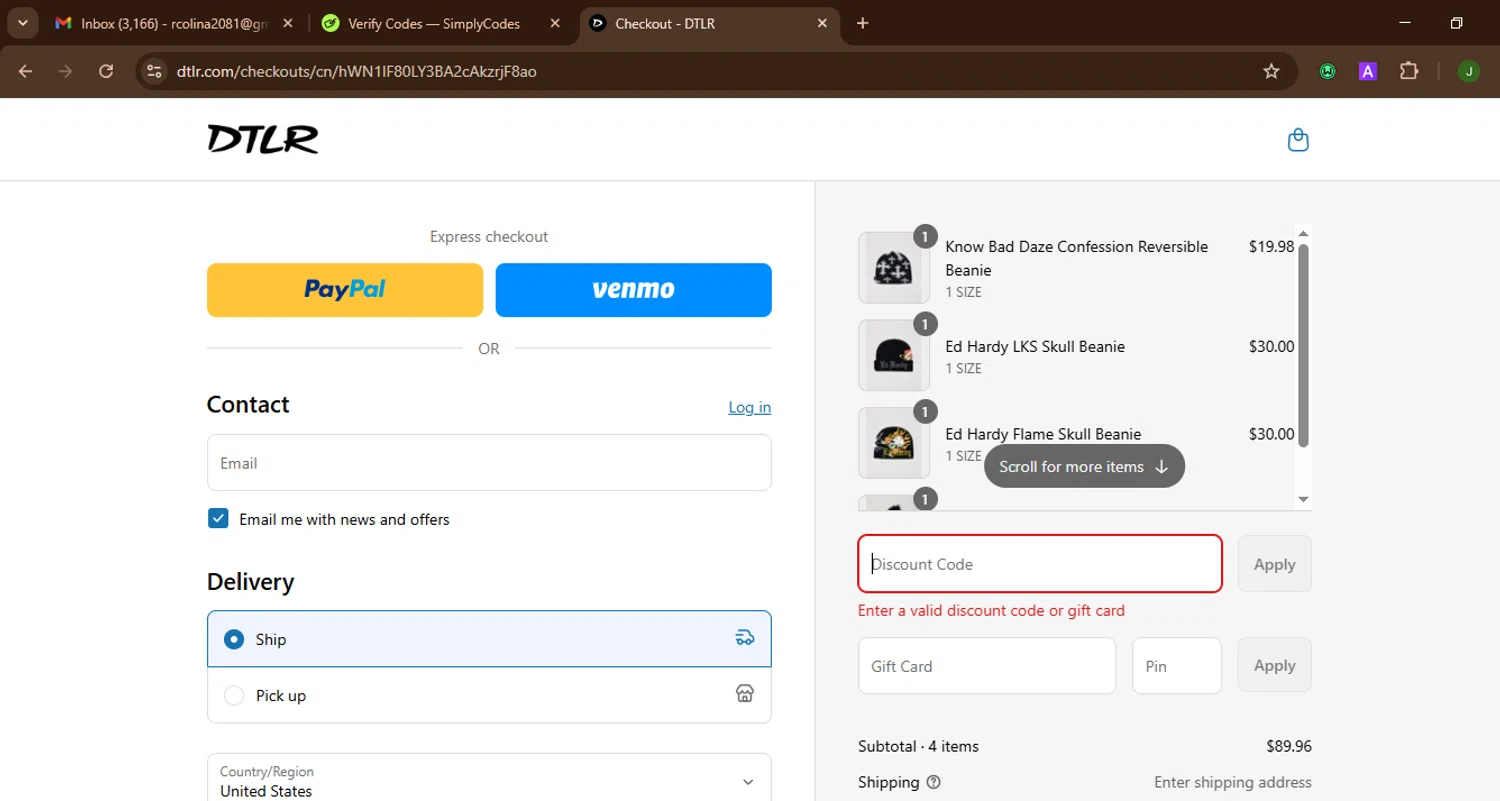Close the Gmail Inbox tab
Viewport: 1500px width, 801px height.
[290, 23]
